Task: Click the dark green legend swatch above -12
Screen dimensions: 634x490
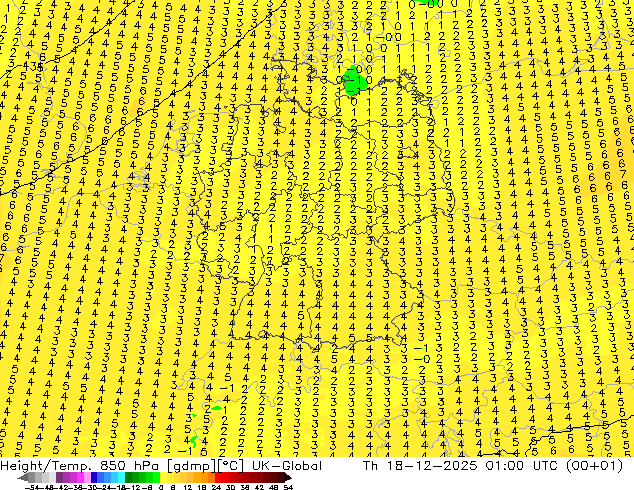Action: click(x=129, y=478)
